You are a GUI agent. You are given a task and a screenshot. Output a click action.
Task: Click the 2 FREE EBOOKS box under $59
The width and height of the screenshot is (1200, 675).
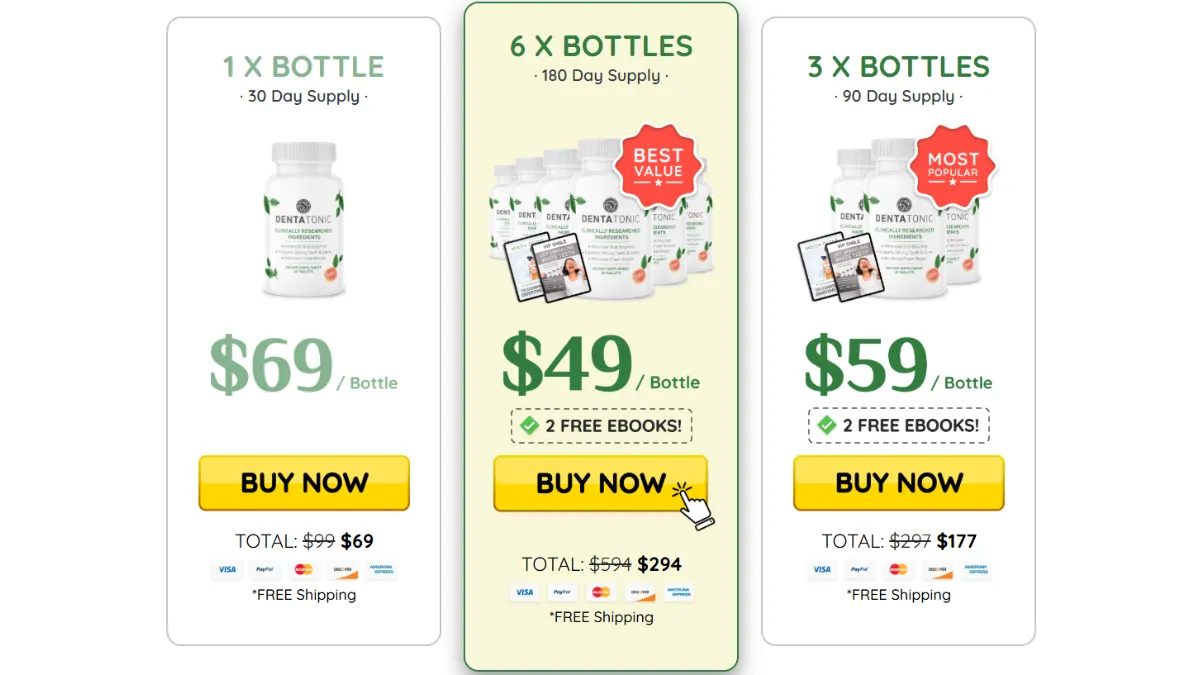tap(899, 426)
